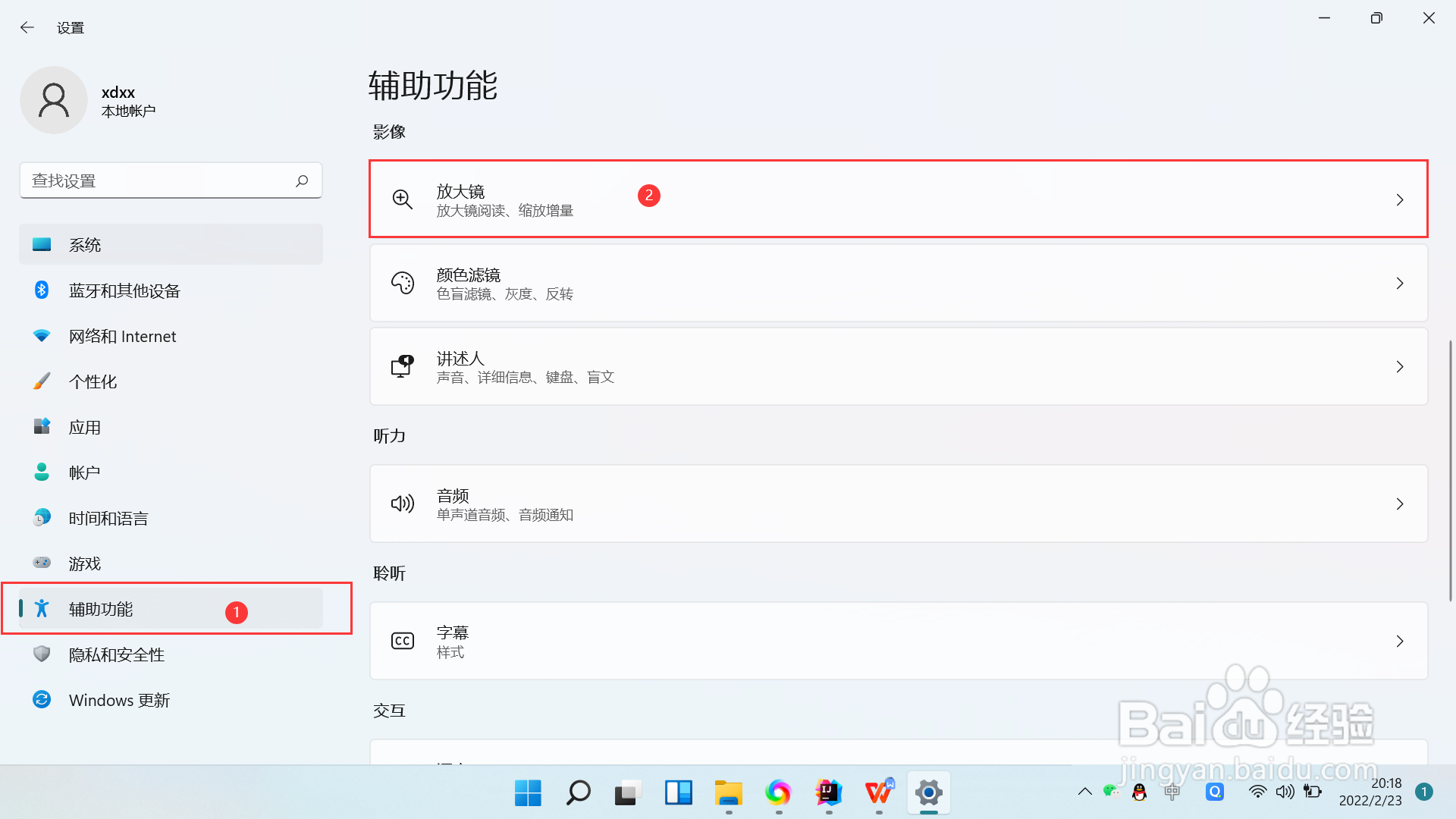Open 蓝牙和其他设备 sidebar item
This screenshot has height=819, width=1456.
(125, 291)
